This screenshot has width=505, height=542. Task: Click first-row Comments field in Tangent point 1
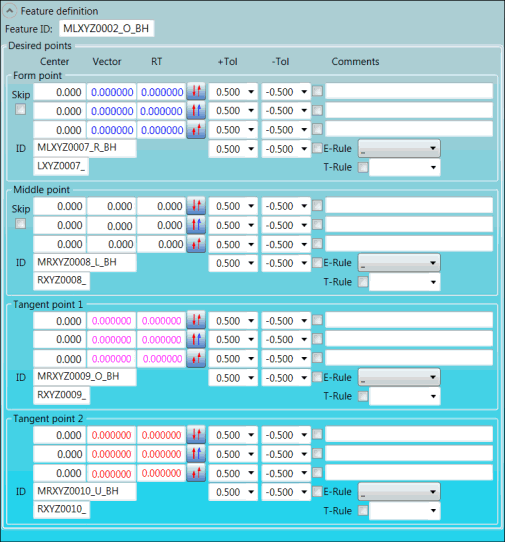409,320
